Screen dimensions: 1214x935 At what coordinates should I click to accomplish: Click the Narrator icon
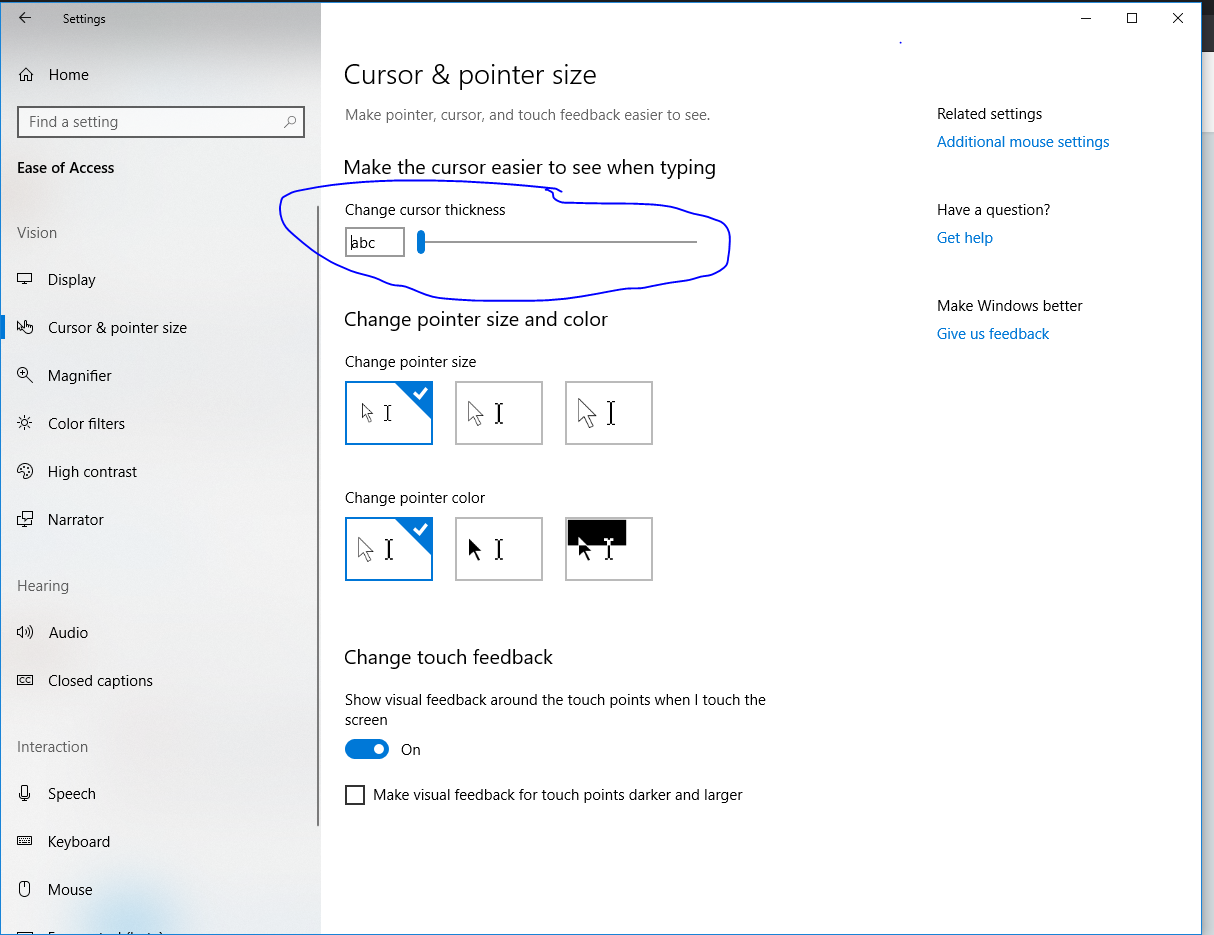pos(26,520)
